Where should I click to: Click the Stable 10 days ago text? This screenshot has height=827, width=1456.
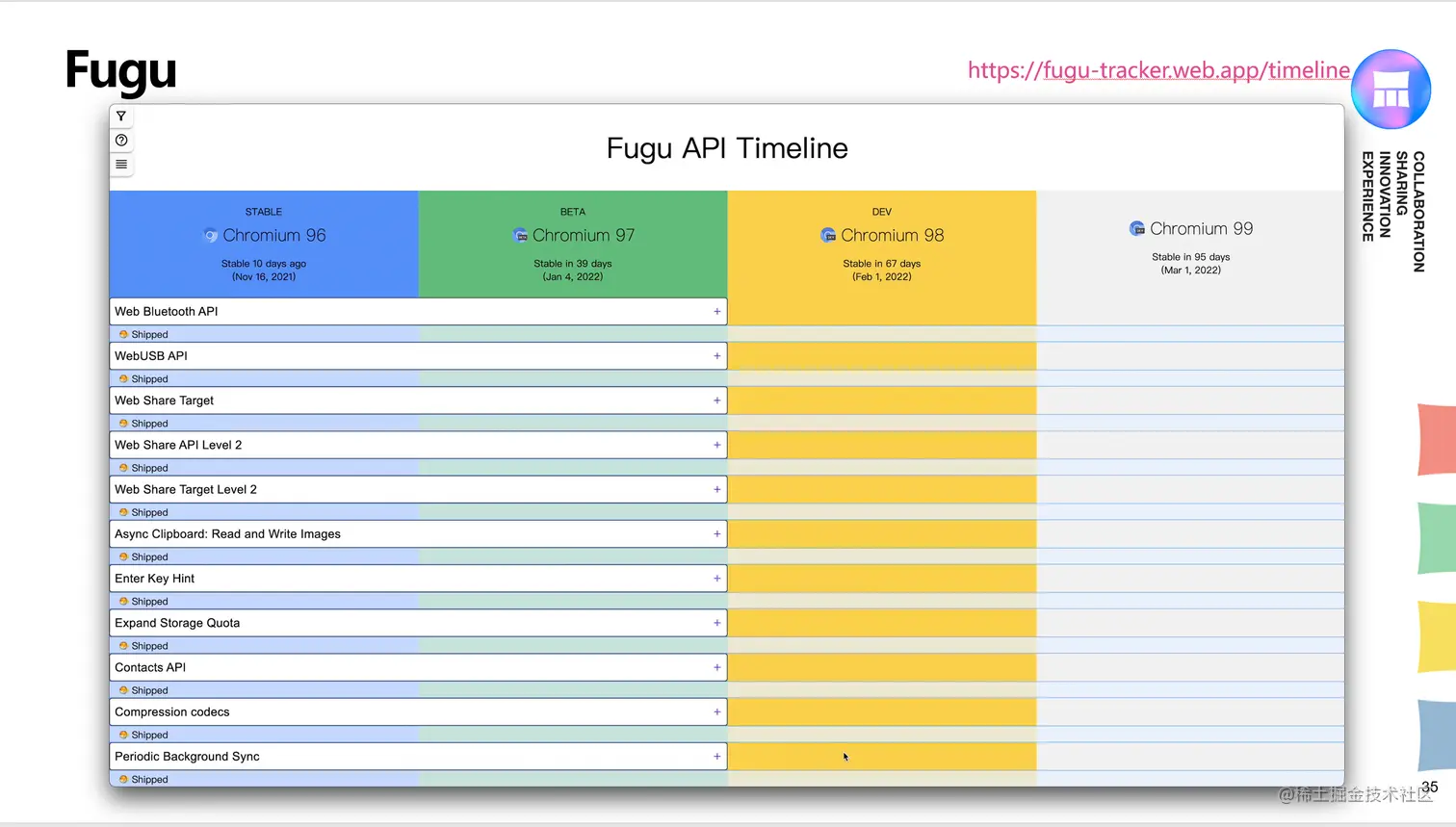(264, 264)
